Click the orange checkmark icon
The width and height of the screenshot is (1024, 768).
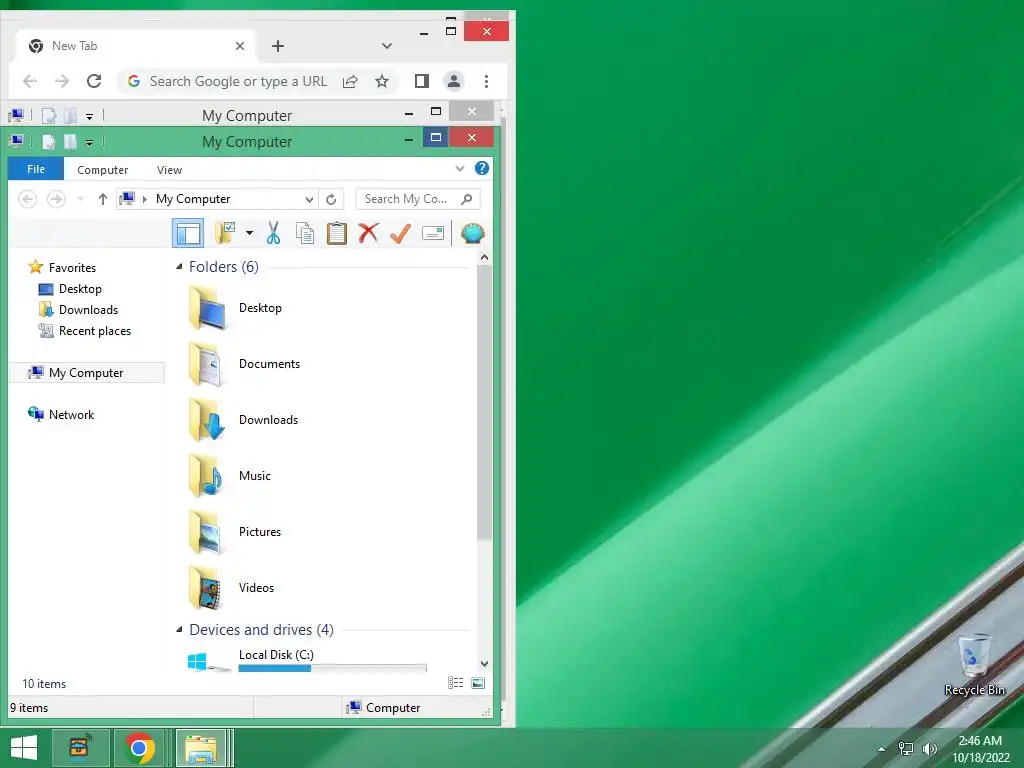click(x=400, y=233)
